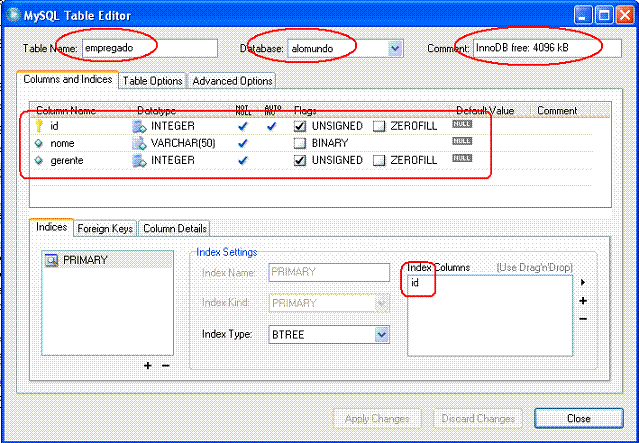Open the Column Details tab
Image resolution: width=639 pixels, height=443 pixels.
coord(175,229)
